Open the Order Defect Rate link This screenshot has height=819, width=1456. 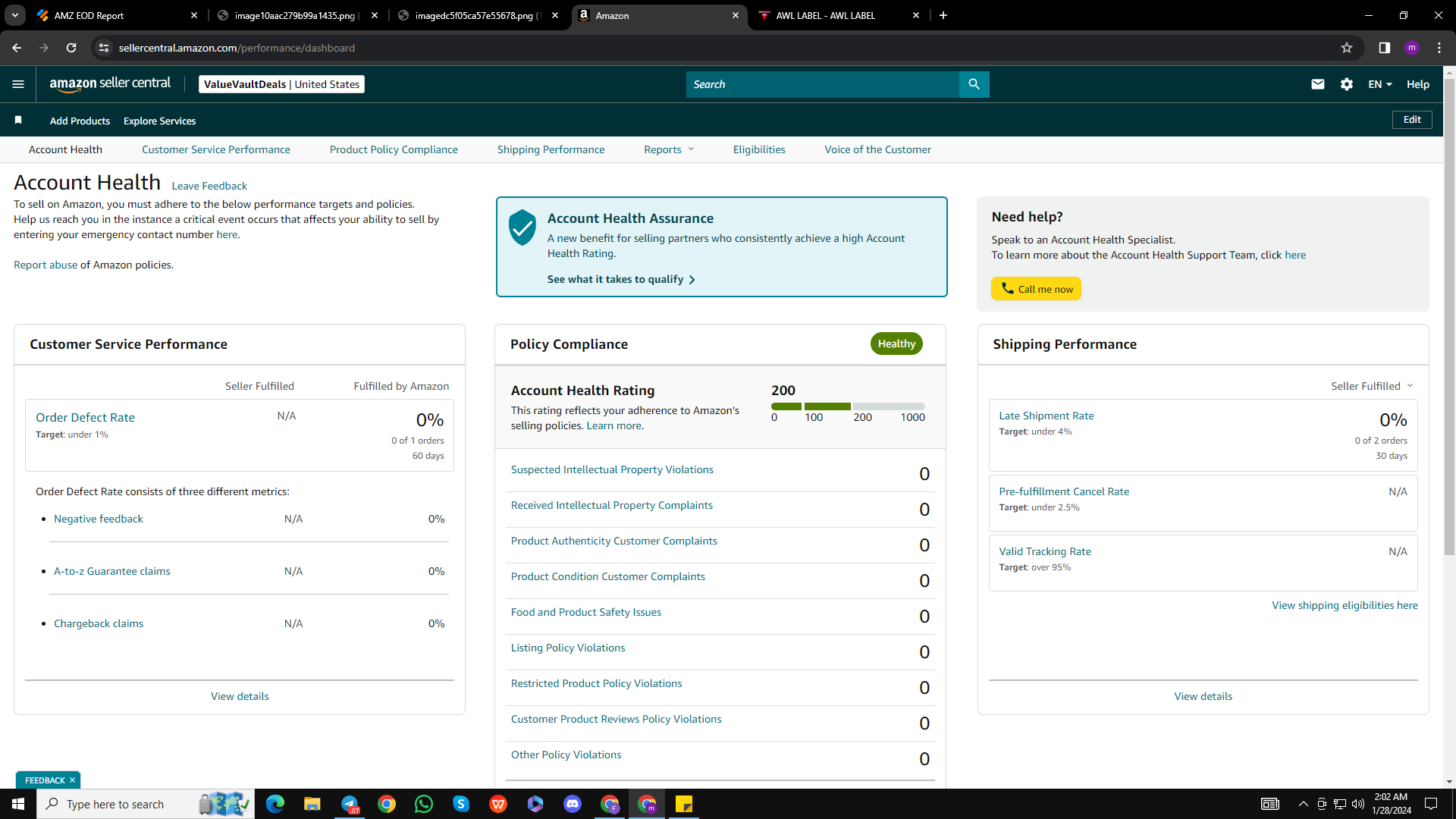[x=85, y=417]
